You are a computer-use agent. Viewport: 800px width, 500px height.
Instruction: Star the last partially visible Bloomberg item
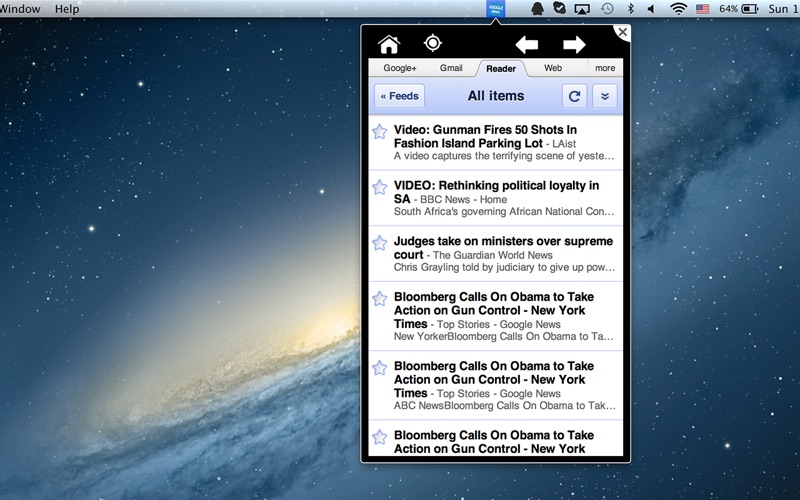click(x=380, y=437)
